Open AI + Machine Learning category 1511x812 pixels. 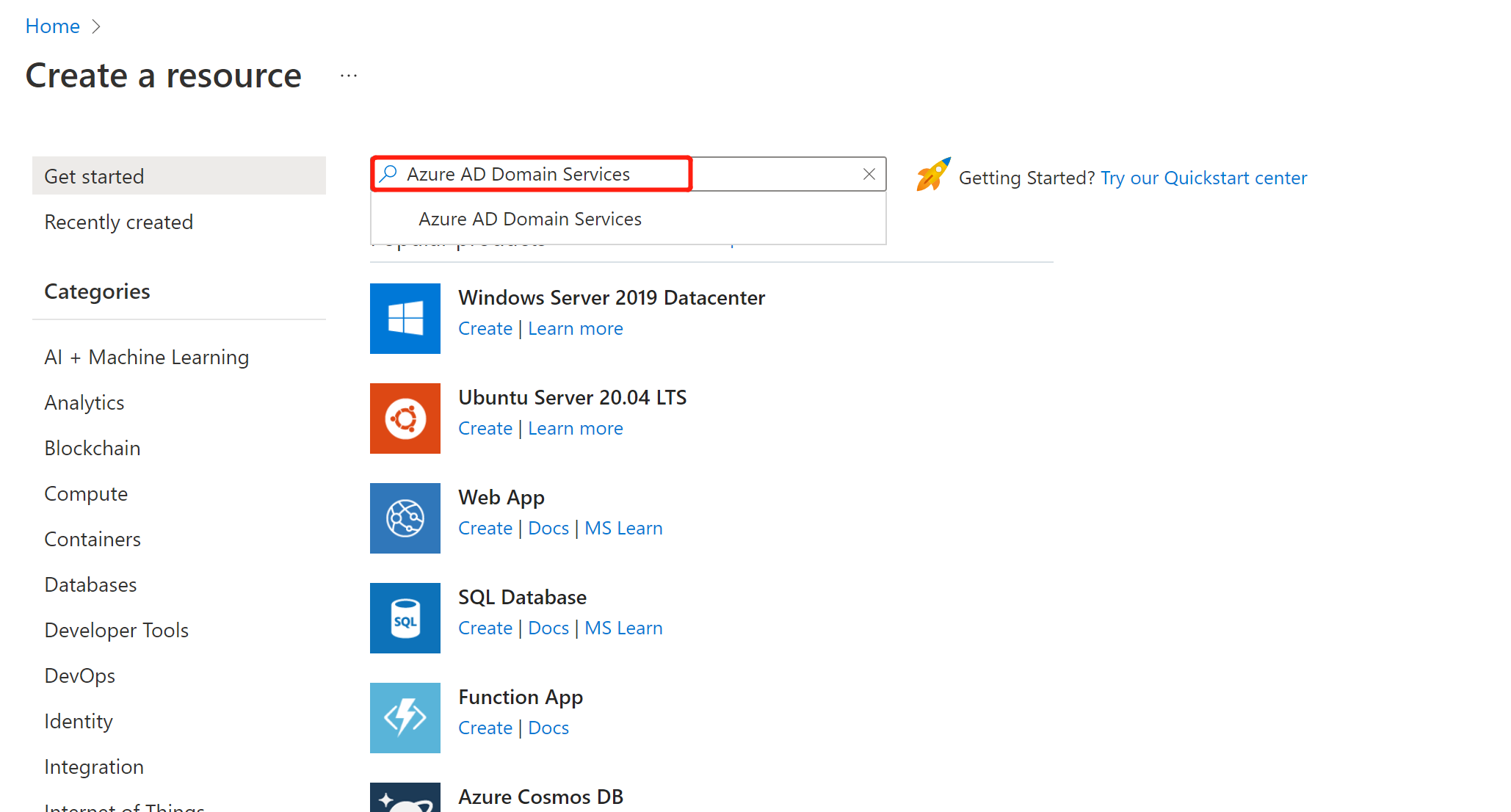[147, 357]
